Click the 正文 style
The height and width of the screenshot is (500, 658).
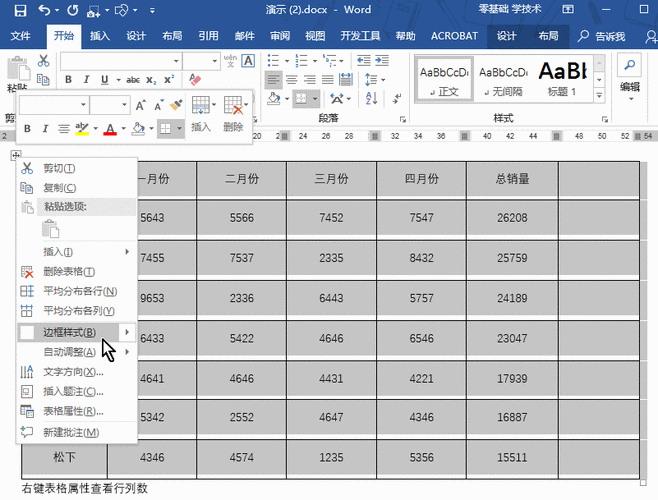[444, 79]
